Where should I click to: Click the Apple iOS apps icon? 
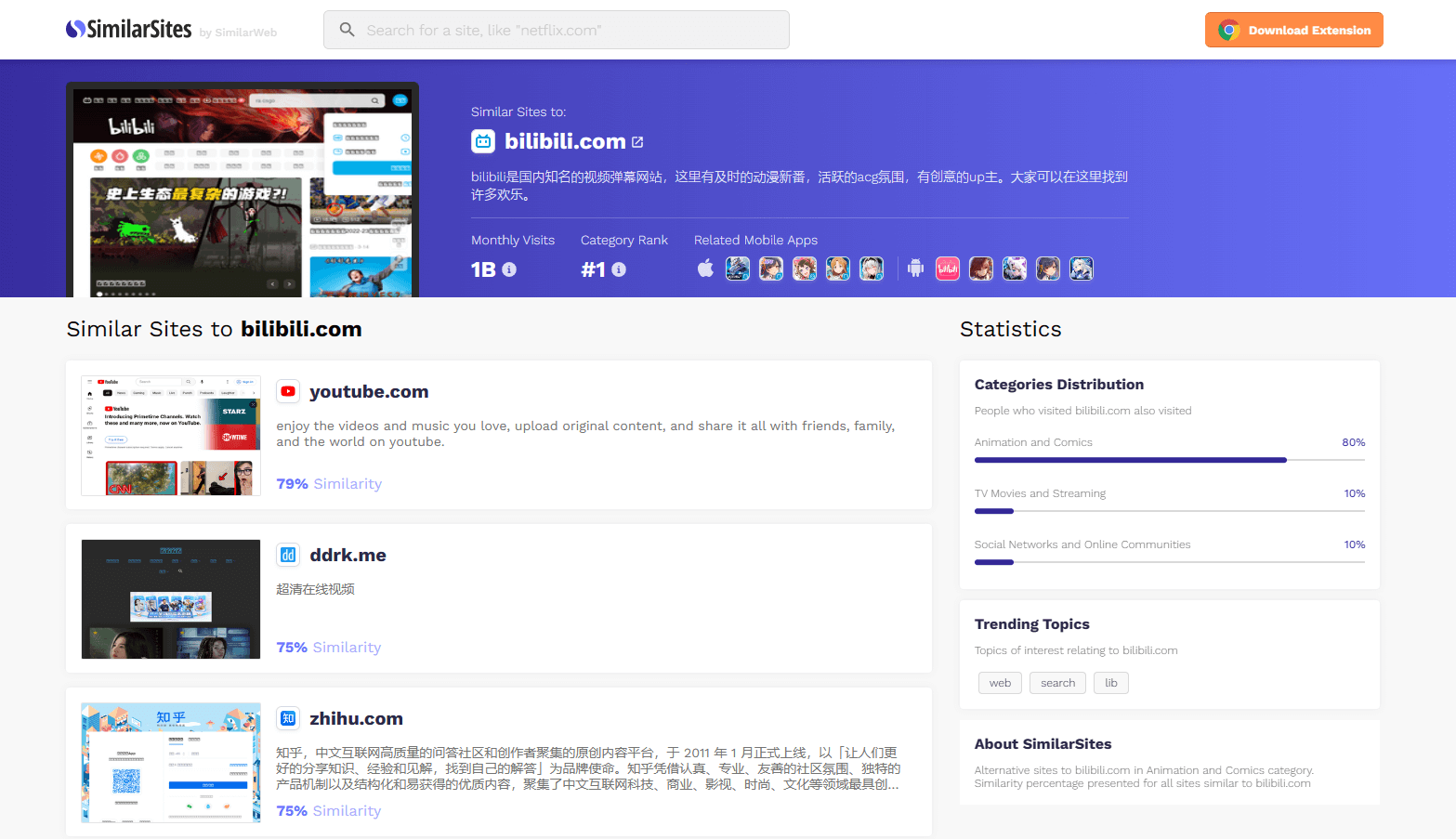point(705,269)
